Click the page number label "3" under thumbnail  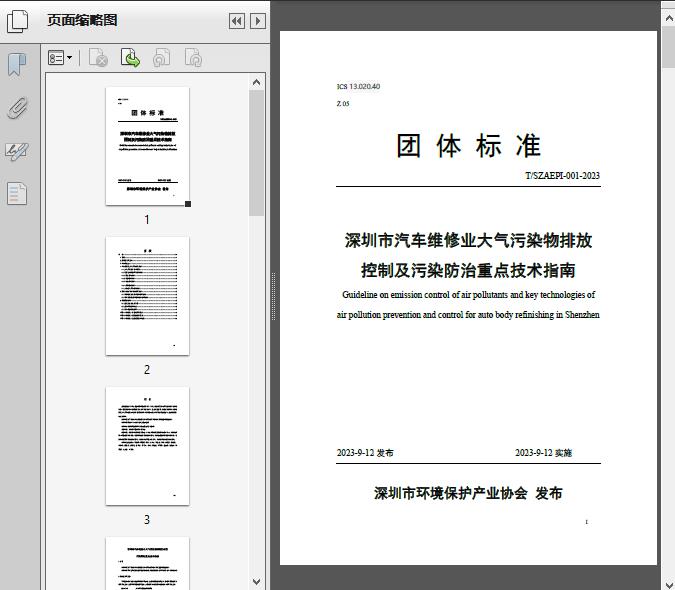pyautogui.click(x=147, y=520)
